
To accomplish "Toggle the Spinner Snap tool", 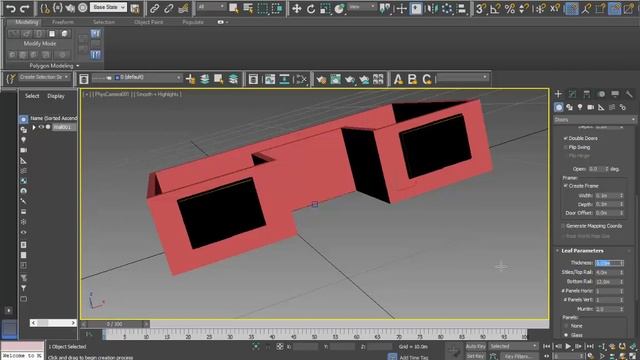I will coord(524,9).
